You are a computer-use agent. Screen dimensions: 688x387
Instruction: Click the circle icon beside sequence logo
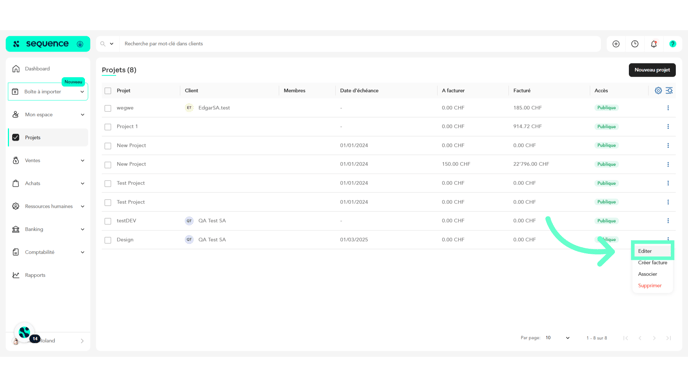coord(80,44)
